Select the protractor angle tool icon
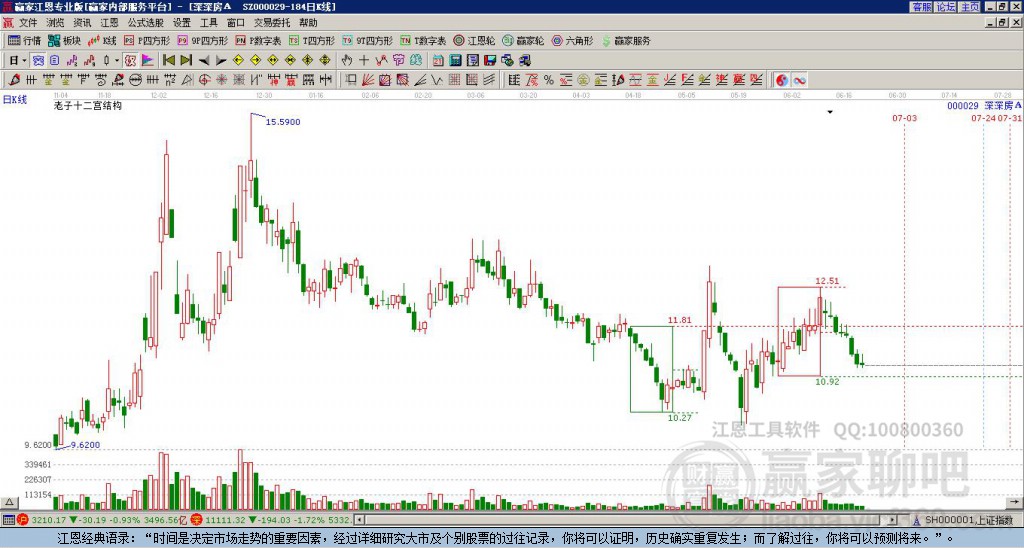 pyautogui.click(x=187, y=80)
